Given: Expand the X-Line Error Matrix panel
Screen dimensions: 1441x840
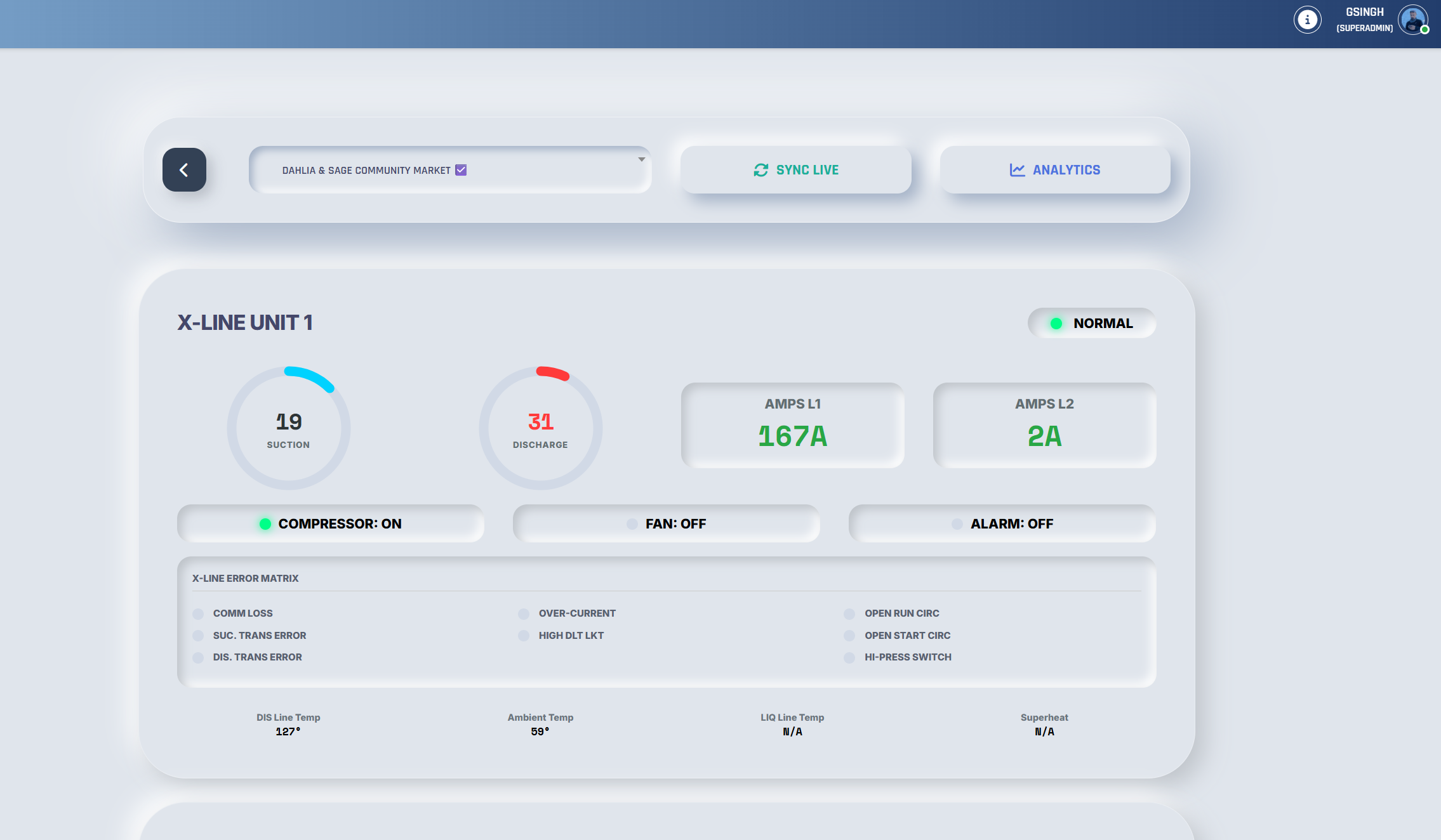Looking at the screenshot, I should coord(245,578).
